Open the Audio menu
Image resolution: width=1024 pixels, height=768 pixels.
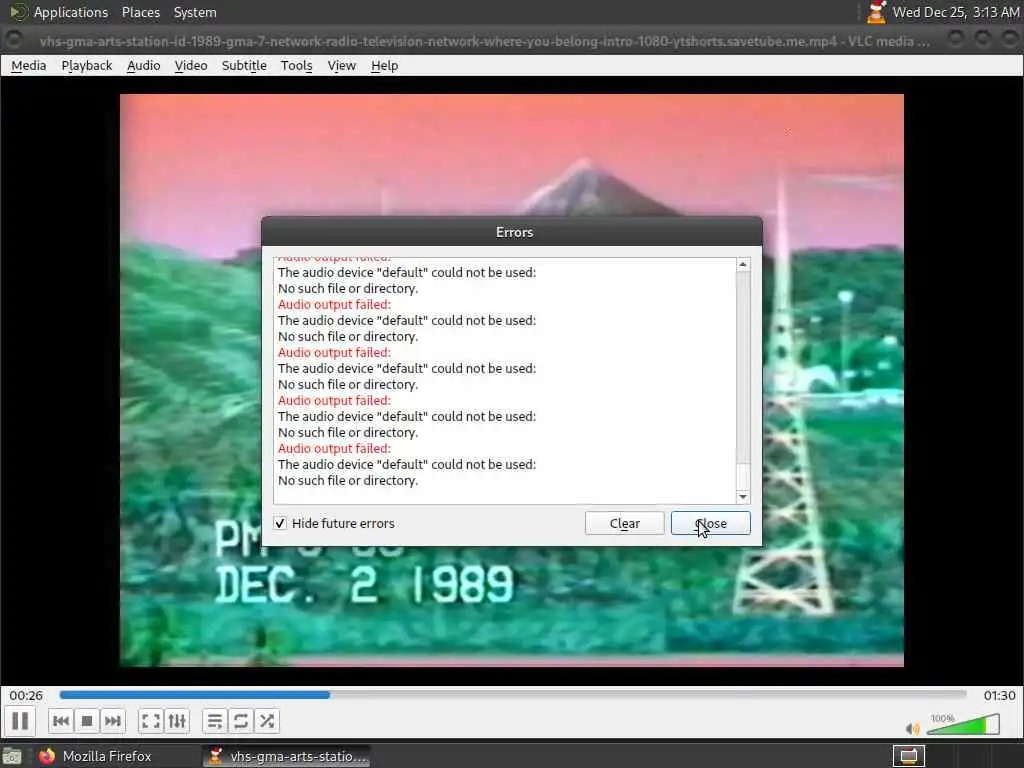144,65
